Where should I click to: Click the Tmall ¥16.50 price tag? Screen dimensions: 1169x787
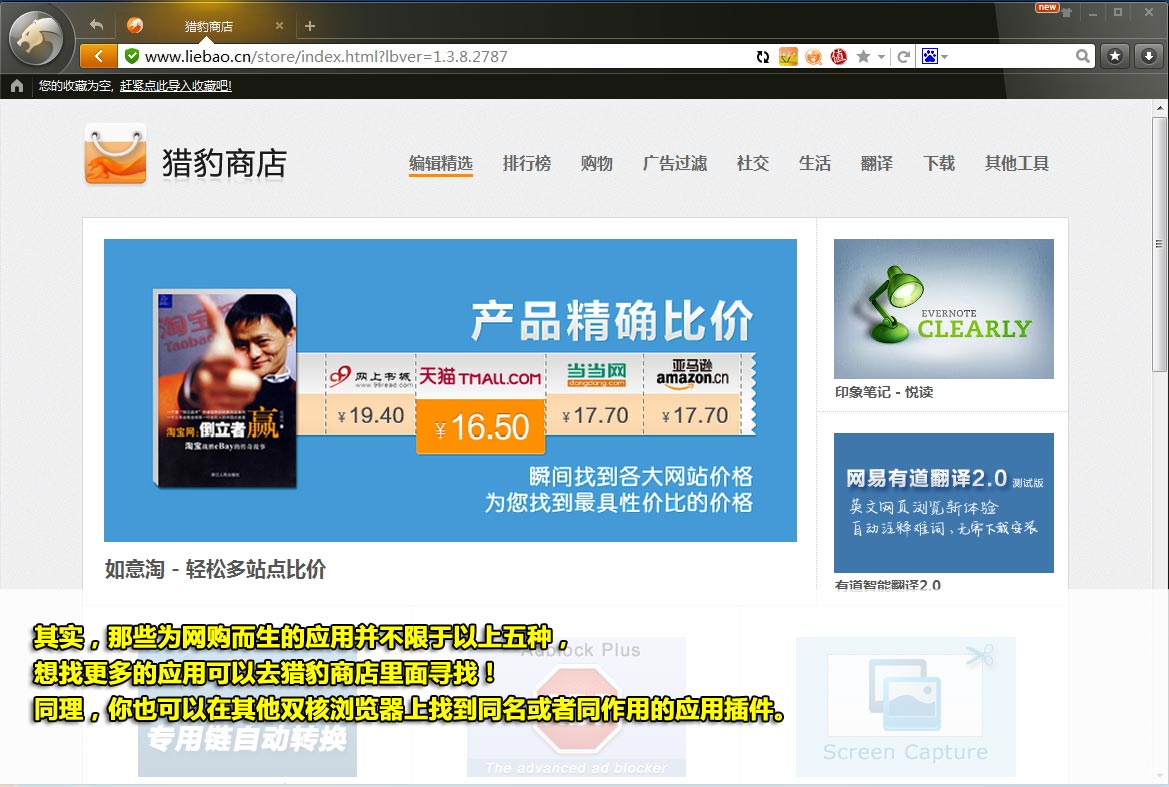click(481, 427)
